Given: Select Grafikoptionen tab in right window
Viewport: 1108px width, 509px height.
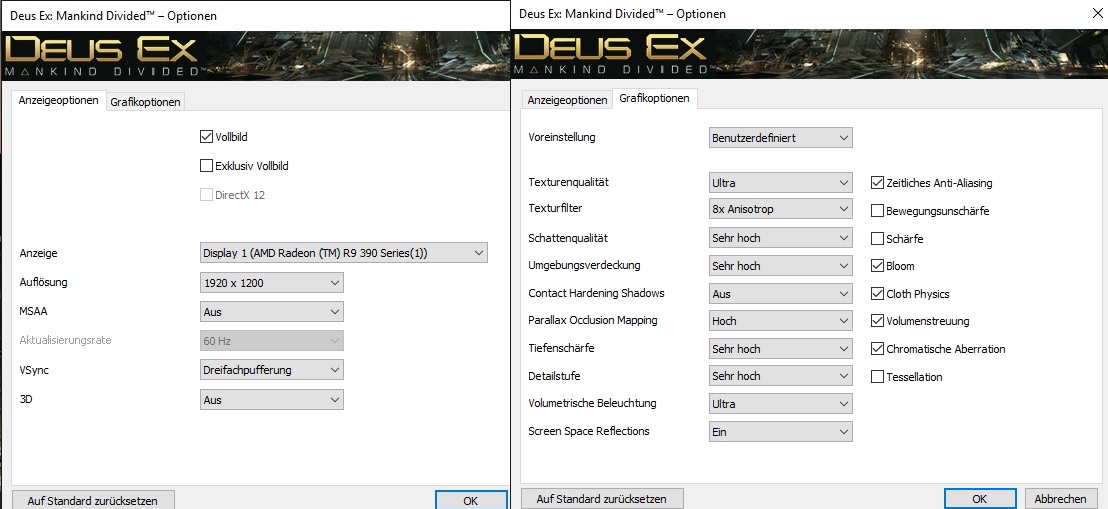Looking at the screenshot, I should click(654, 99).
